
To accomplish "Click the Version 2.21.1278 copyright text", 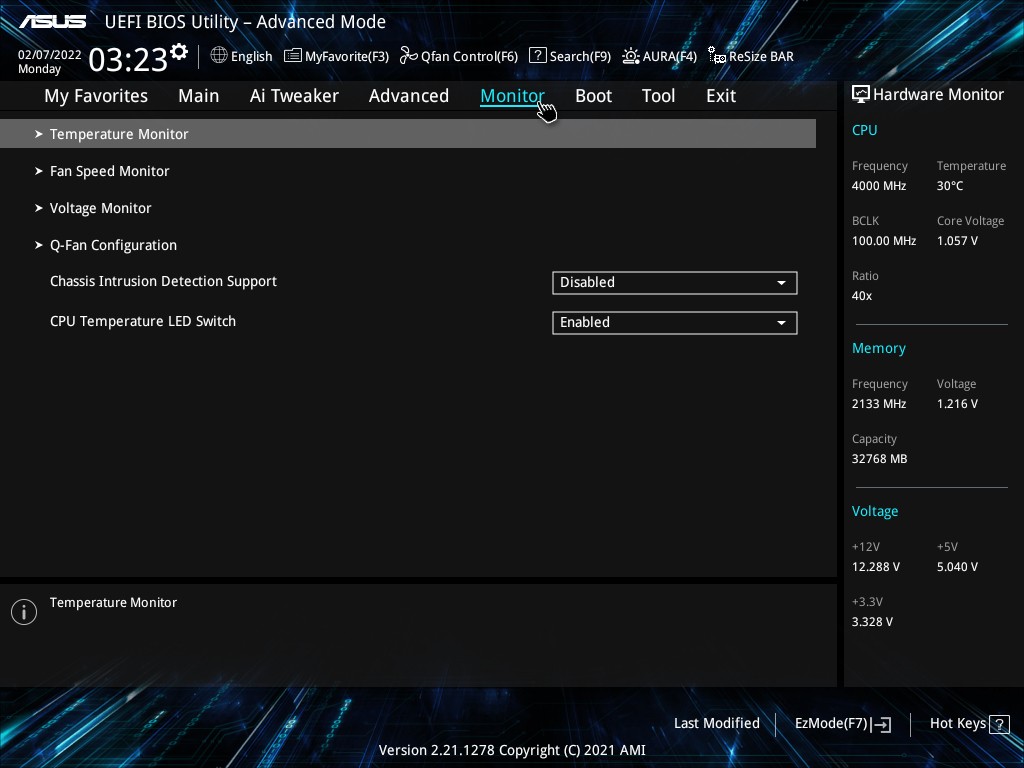I will (x=512, y=750).
